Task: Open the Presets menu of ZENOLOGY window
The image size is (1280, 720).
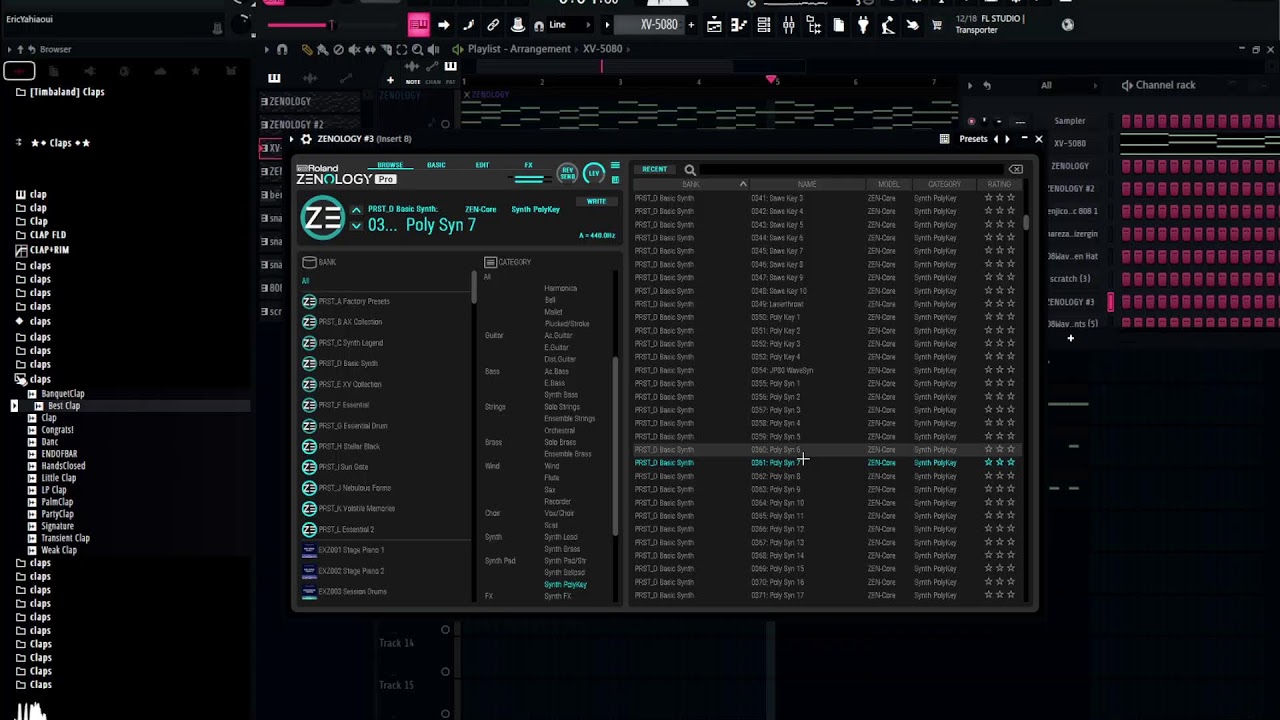Action: click(973, 139)
